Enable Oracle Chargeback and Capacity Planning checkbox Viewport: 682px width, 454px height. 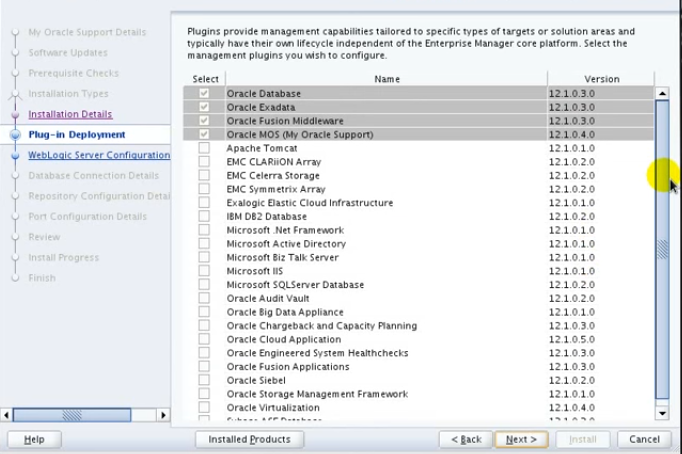pos(204,325)
